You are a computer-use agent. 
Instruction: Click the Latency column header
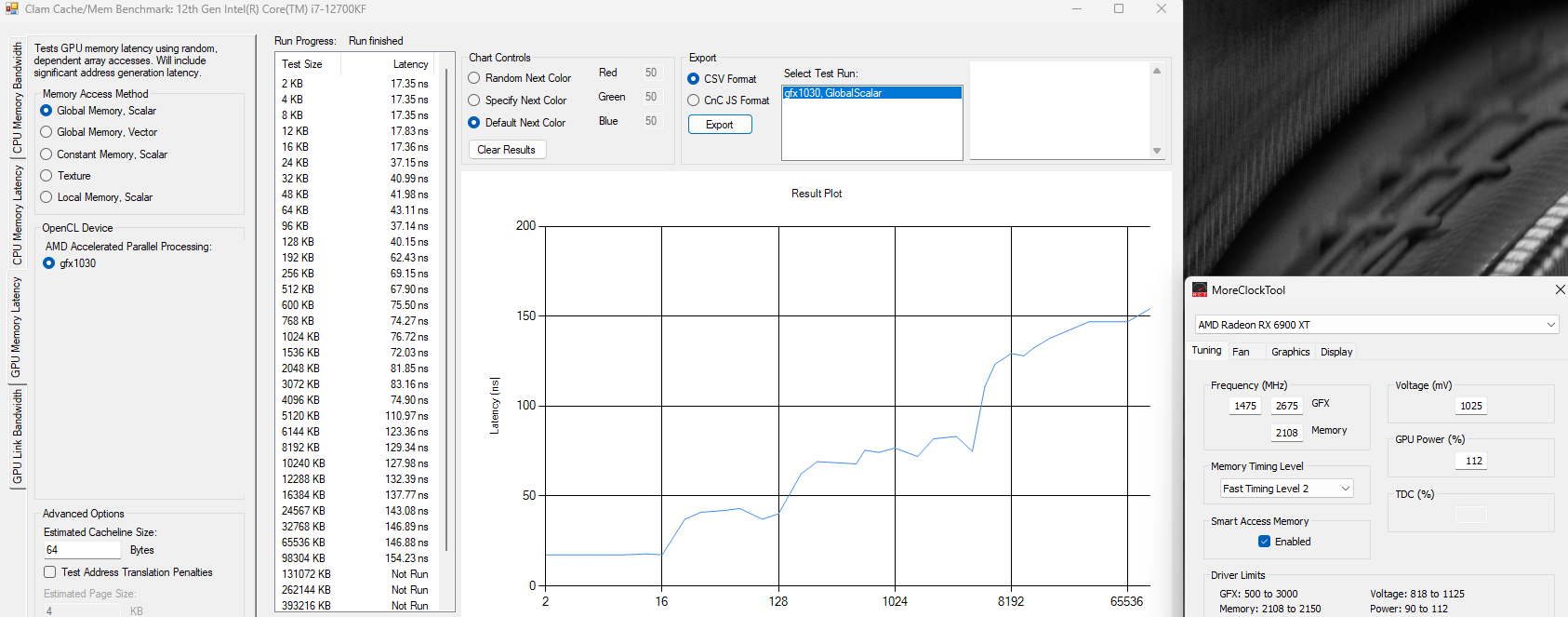click(x=391, y=64)
